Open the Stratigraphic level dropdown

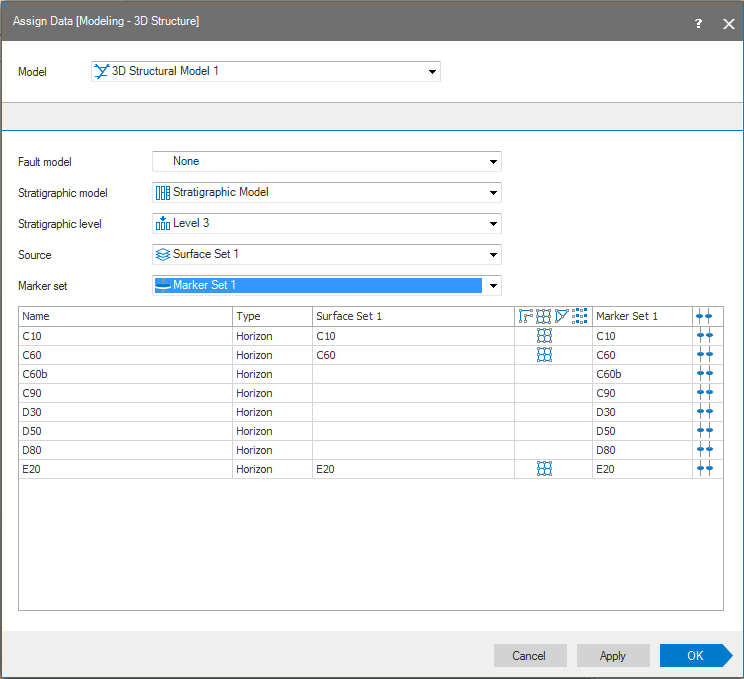493,224
